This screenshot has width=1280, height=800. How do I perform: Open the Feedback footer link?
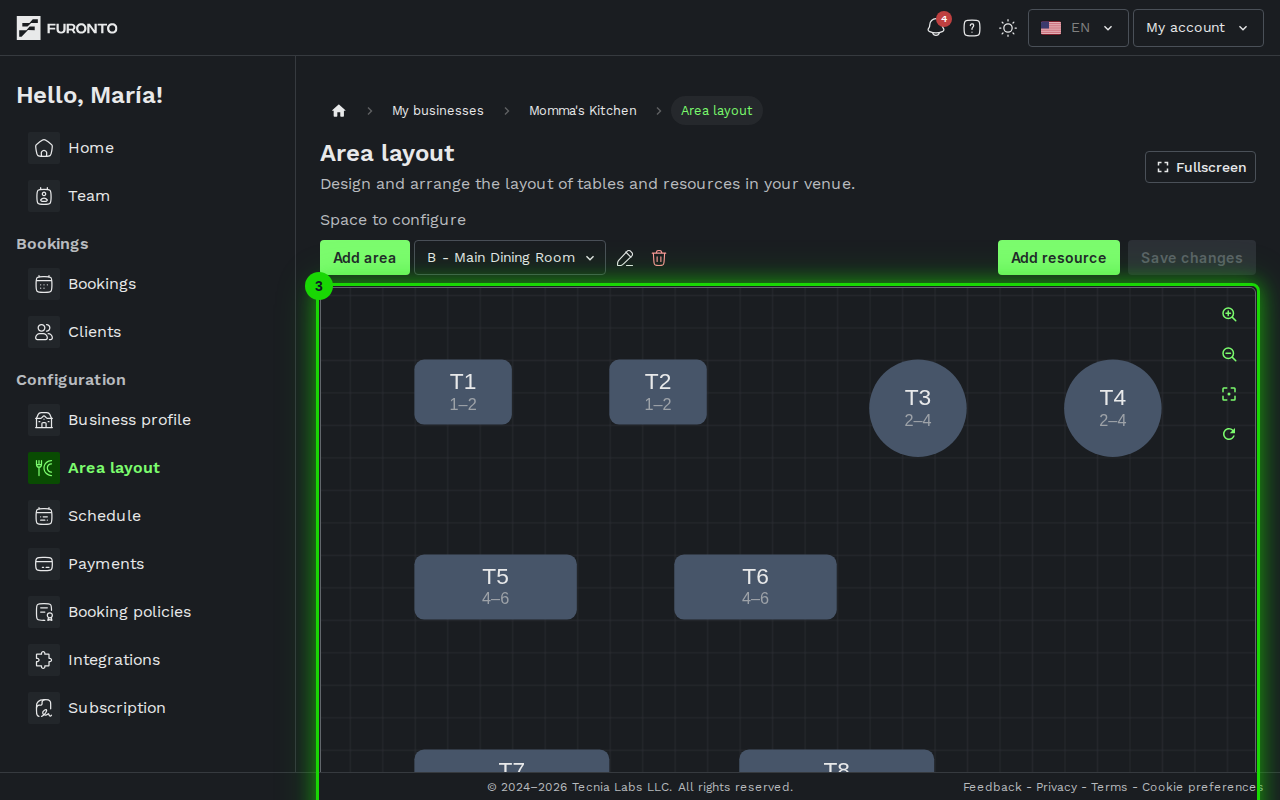click(x=992, y=787)
